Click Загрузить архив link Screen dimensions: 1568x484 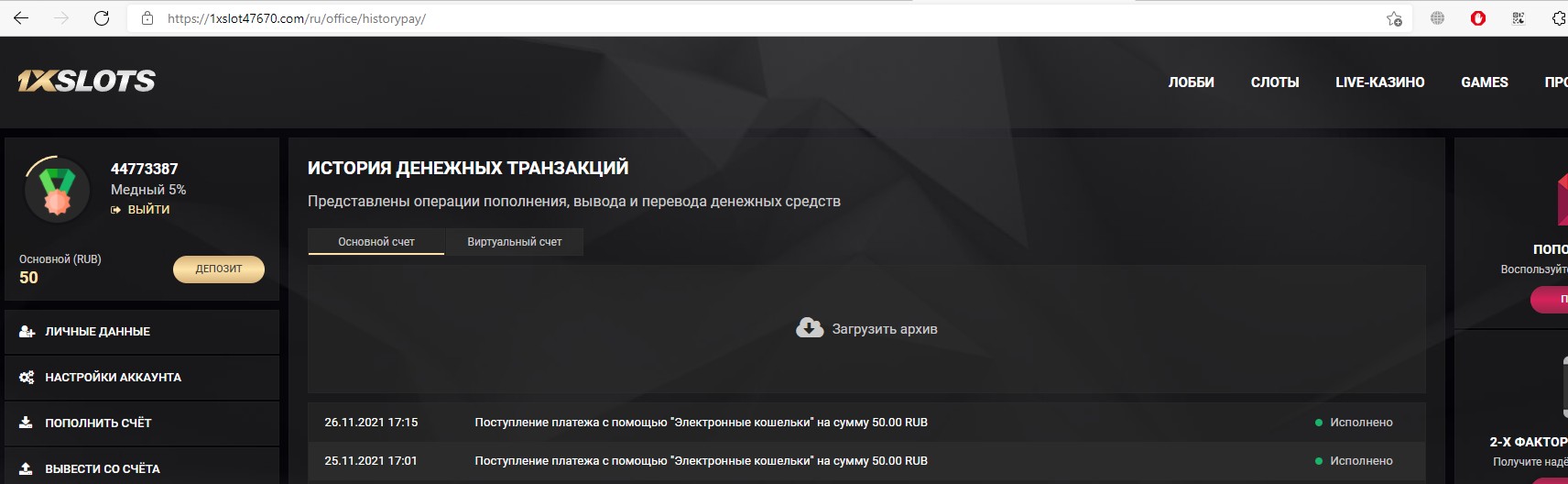(x=884, y=329)
